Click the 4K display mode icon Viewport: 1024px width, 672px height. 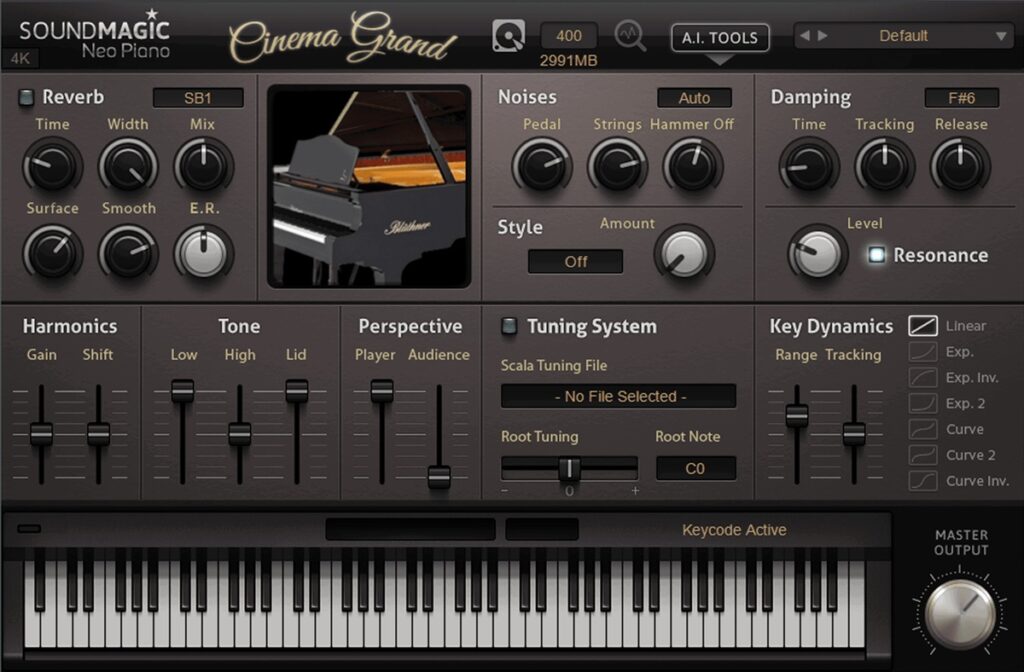point(20,60)
